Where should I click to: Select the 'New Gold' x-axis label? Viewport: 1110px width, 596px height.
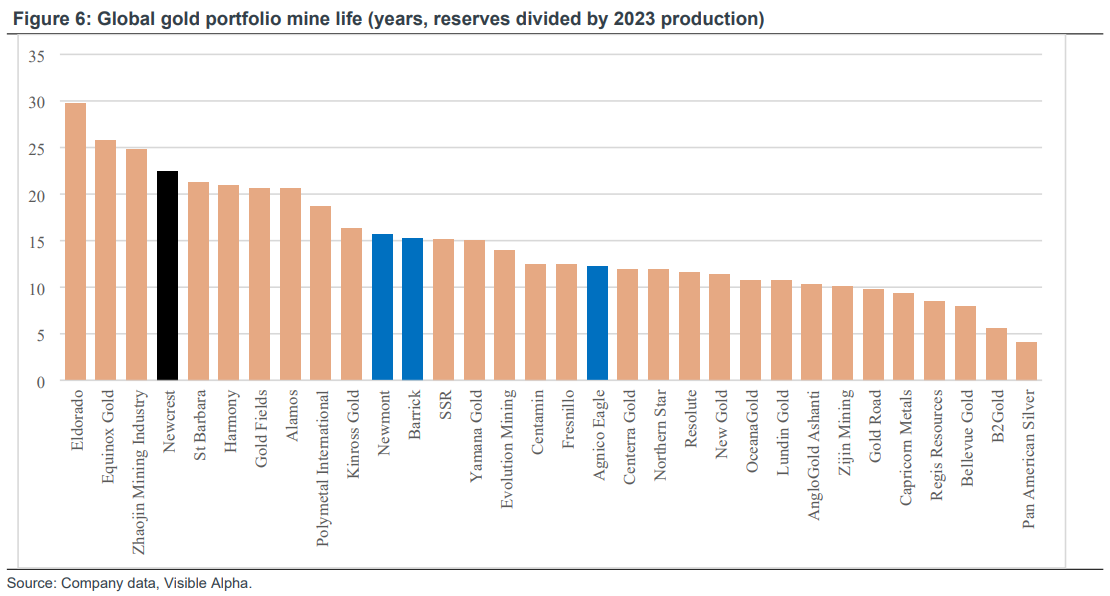[x=722, y=424]
